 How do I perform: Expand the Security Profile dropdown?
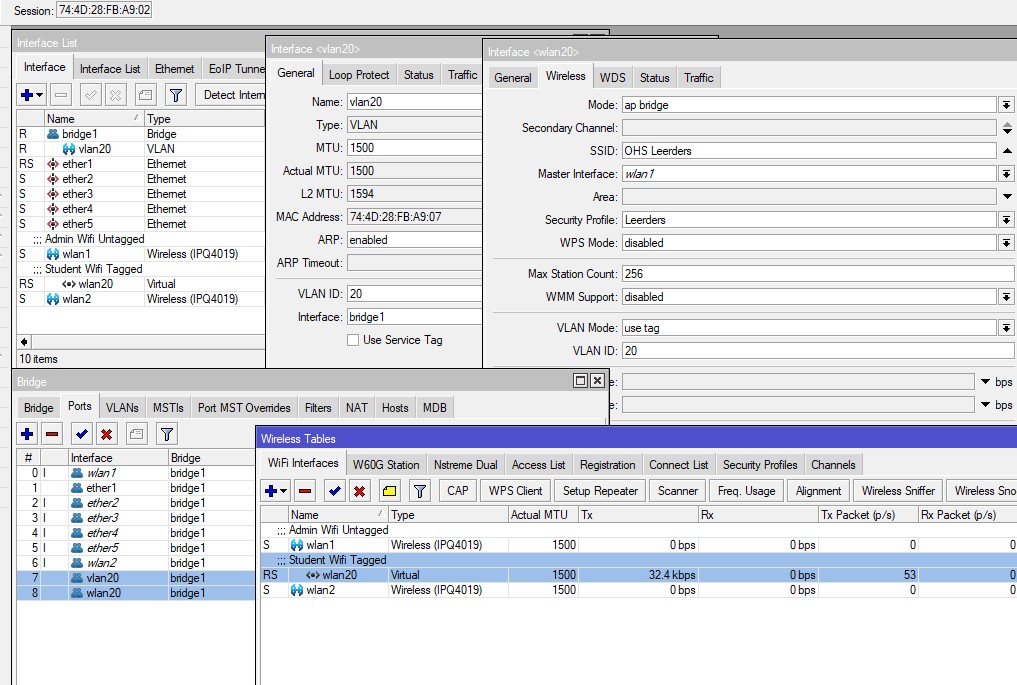coord(1006,220)
